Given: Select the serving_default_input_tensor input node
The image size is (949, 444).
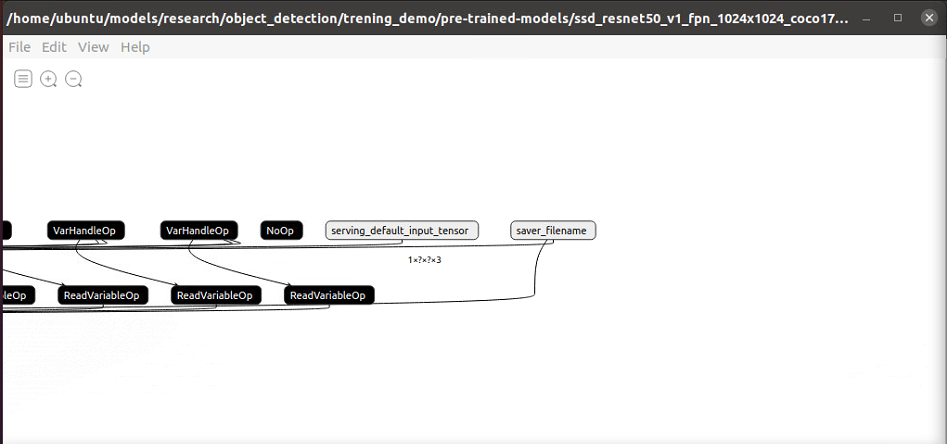Looking at the screenshot, I should [402, 230].
